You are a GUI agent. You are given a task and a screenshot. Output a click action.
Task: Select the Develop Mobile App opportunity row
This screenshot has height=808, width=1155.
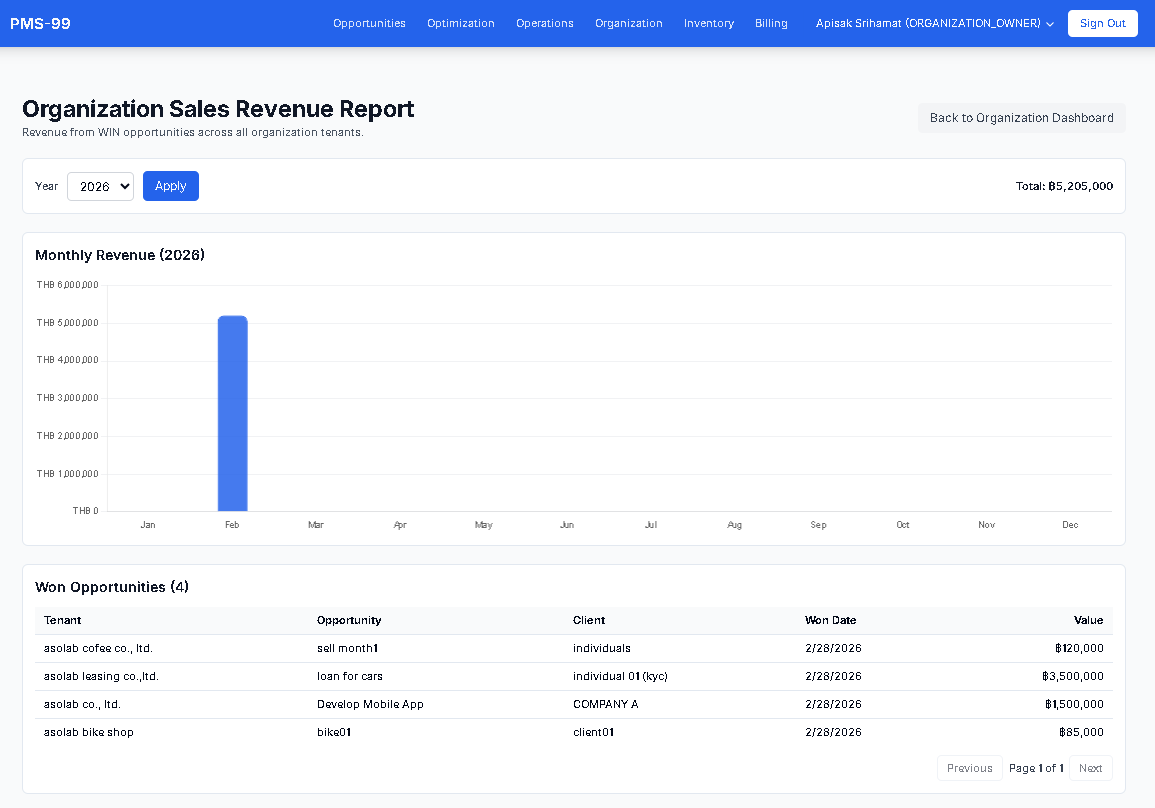(x=370, y=704)
